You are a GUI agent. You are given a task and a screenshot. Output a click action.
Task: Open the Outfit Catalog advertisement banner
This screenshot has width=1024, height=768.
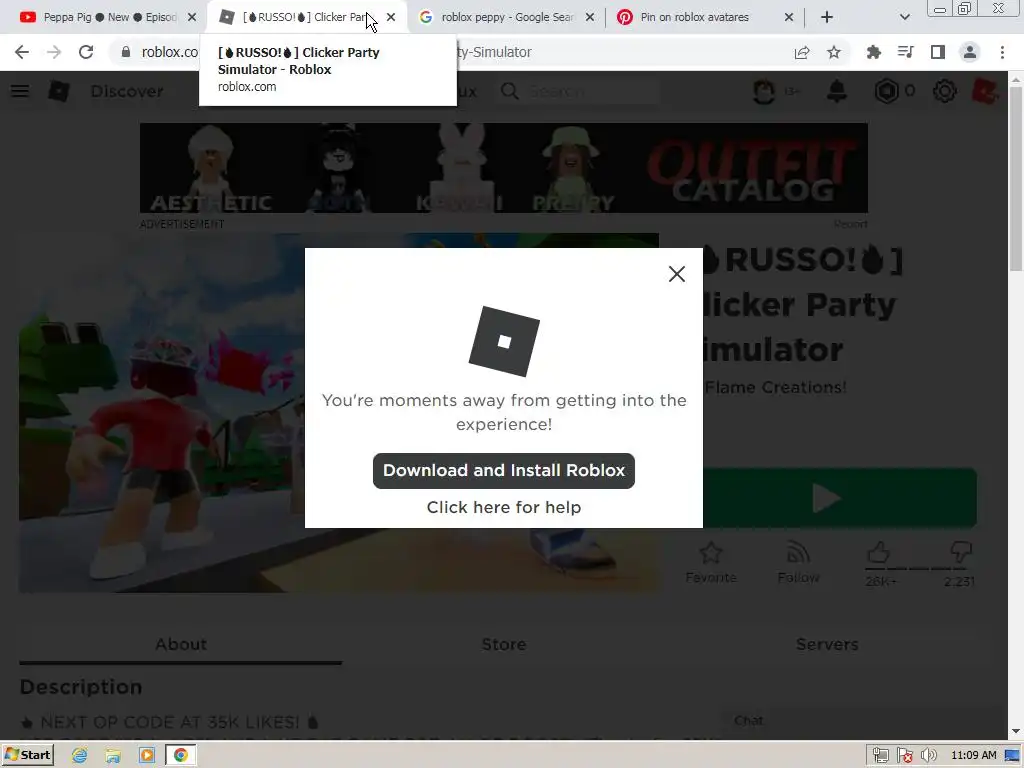coord(504,168)
